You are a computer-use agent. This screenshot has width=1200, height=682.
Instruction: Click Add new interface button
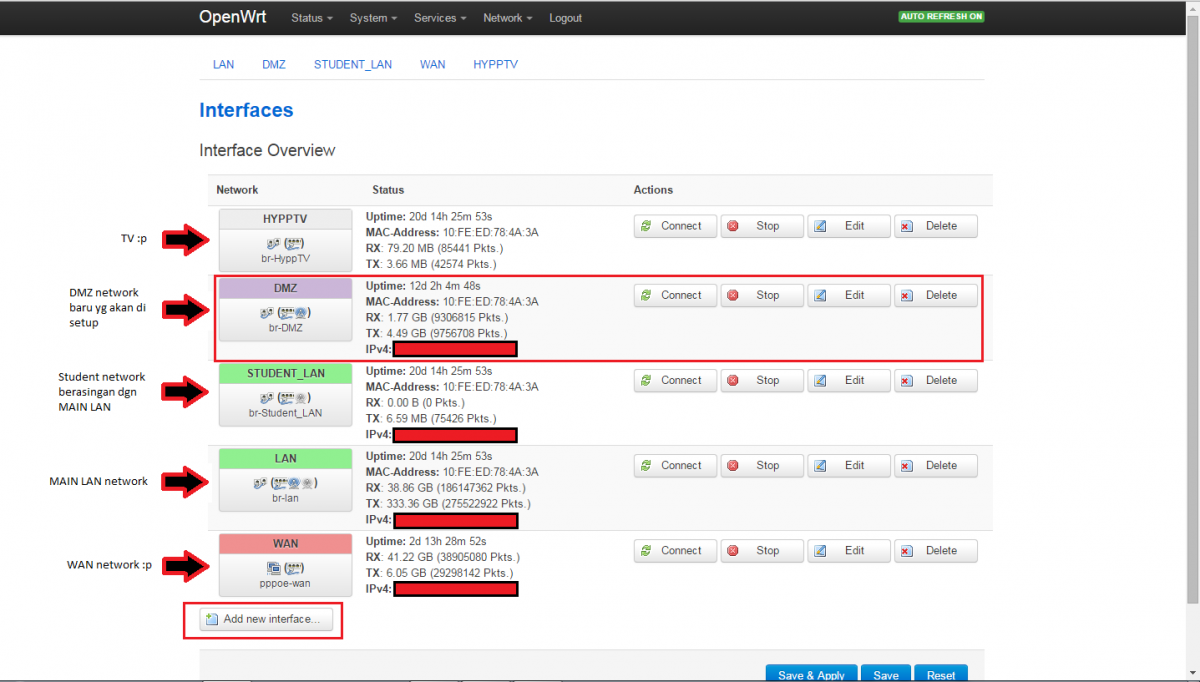[x=266, y=619]
